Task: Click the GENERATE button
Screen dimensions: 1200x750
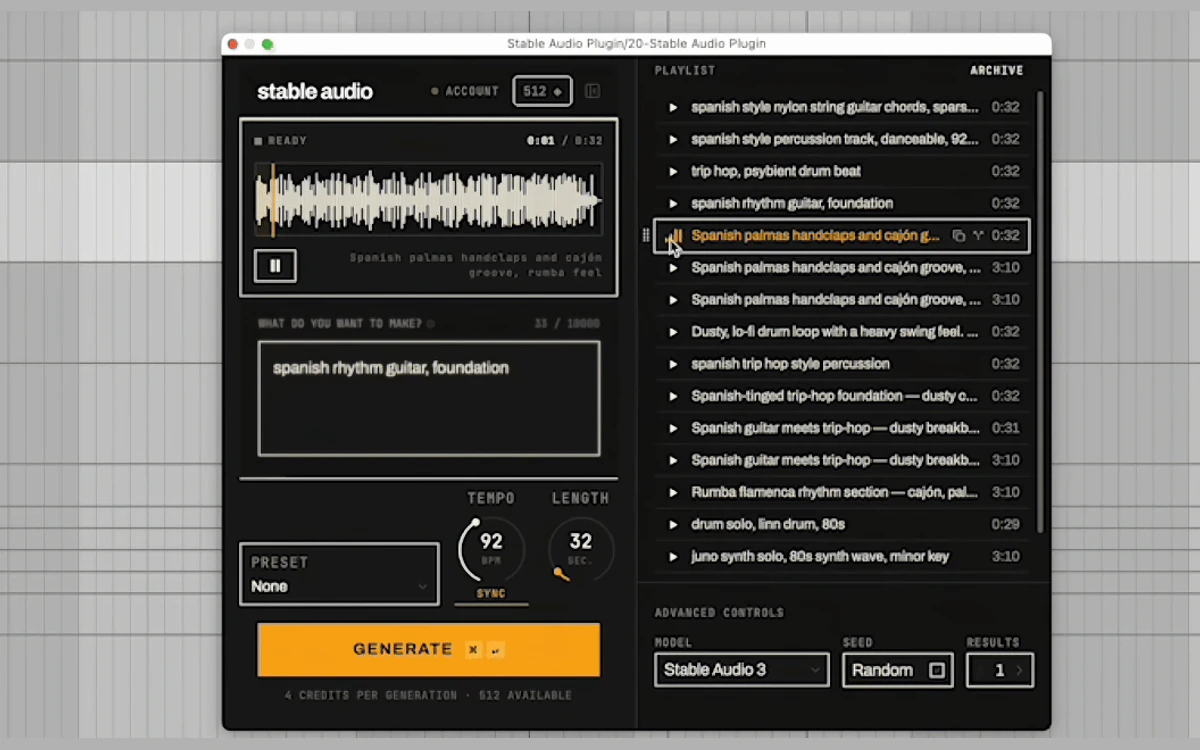Action: tap(429, 649)
